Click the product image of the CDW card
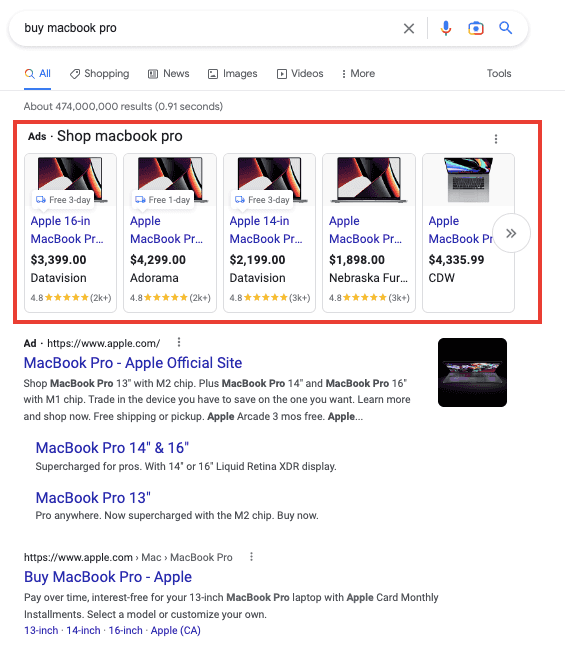This screenshot has width=565, height=650. [x=468, y=179]
